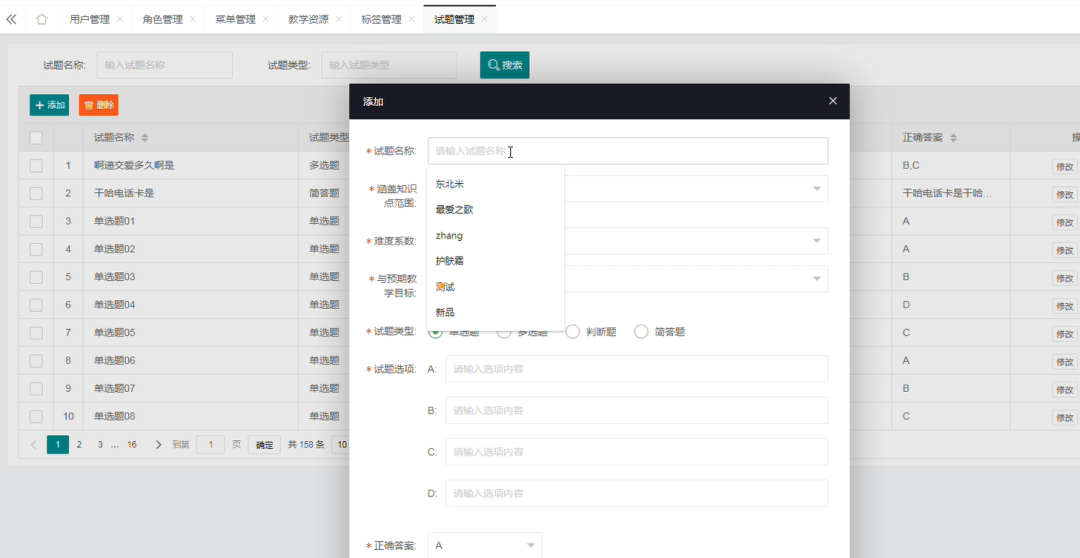Focus the 试题类型 search input
1080x558 pixels.
[x=389, y=65]
